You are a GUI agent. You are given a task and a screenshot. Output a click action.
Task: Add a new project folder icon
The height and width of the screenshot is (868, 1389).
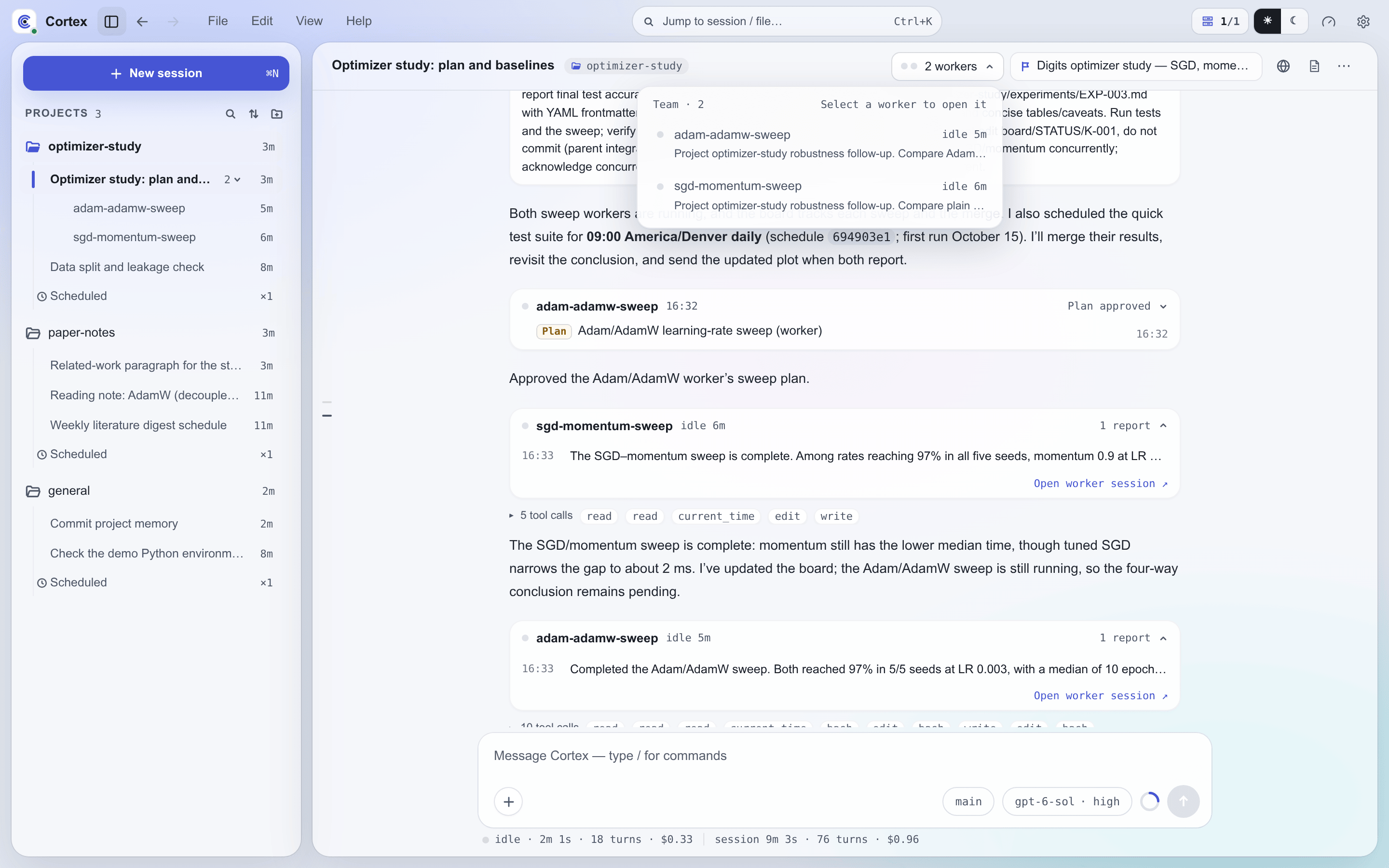(277, 114)
